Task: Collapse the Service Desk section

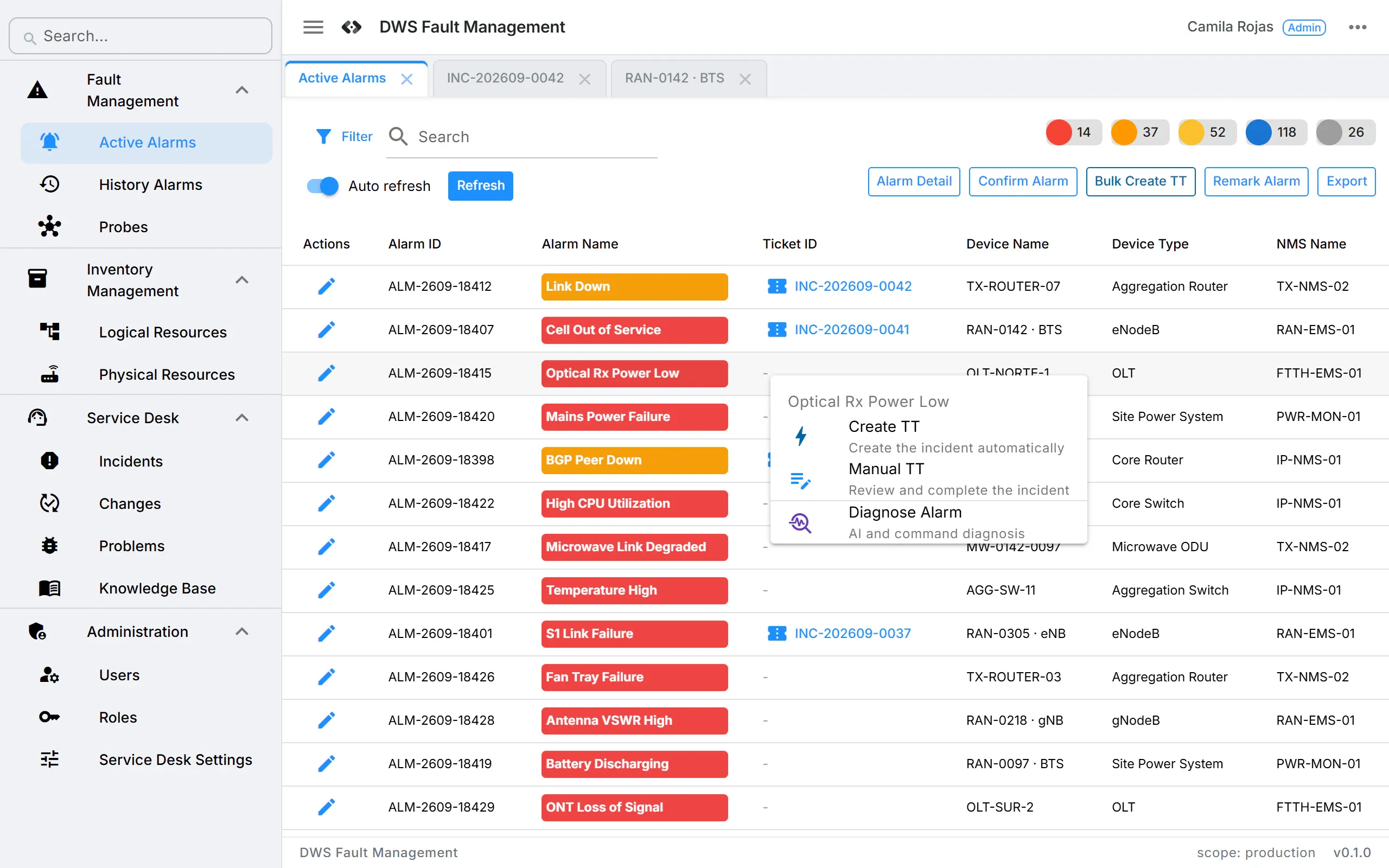Action: coord(242,418)
